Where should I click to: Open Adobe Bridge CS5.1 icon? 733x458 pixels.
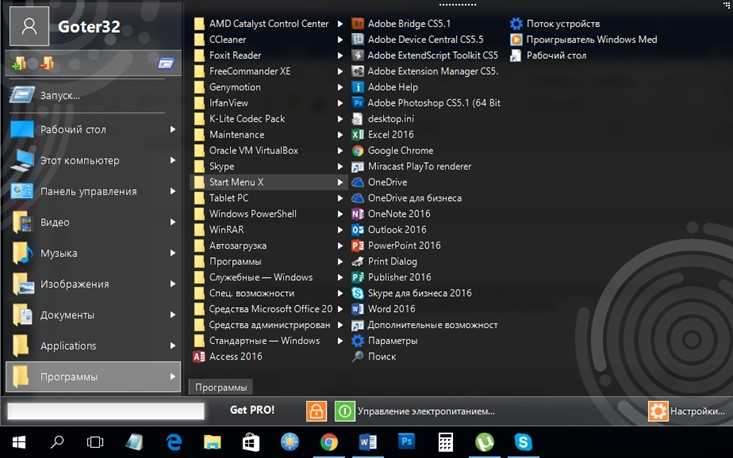coord(358,23)
